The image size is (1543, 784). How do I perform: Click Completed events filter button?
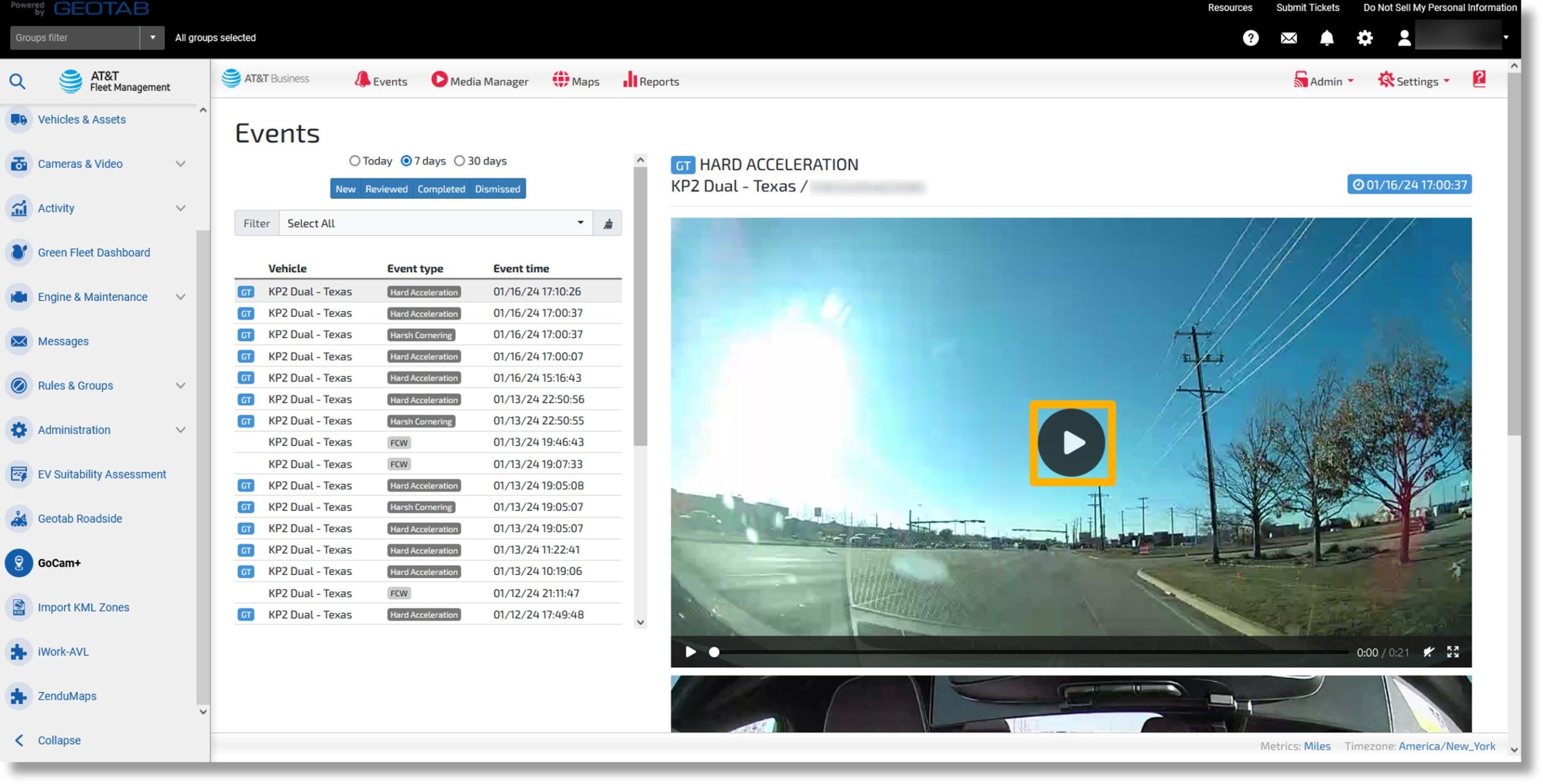click(x=441, y=188)
